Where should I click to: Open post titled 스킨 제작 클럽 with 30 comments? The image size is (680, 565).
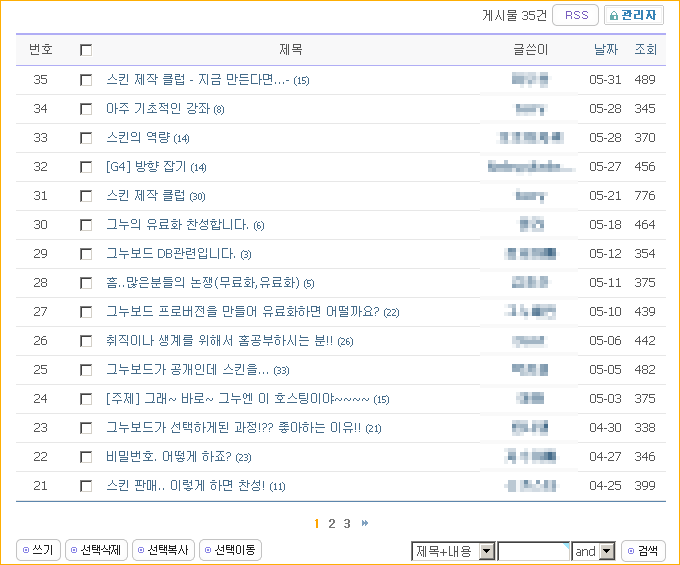[145, 196]
